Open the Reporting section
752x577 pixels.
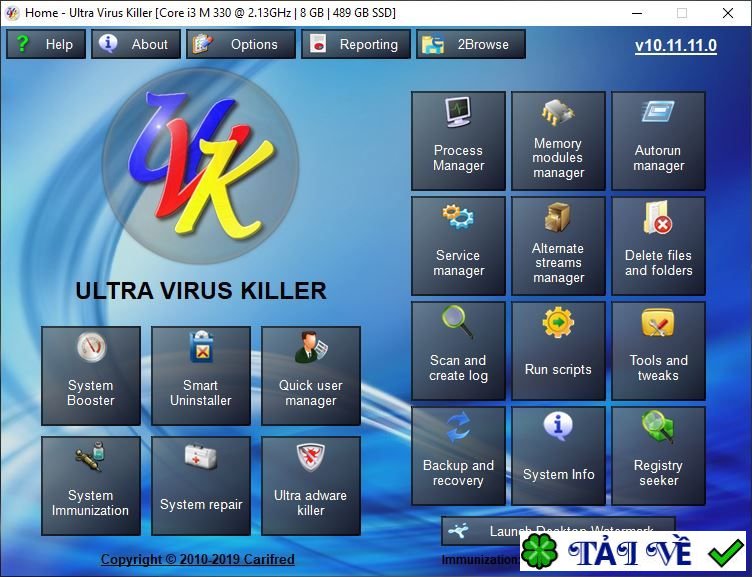pos(356,44)
